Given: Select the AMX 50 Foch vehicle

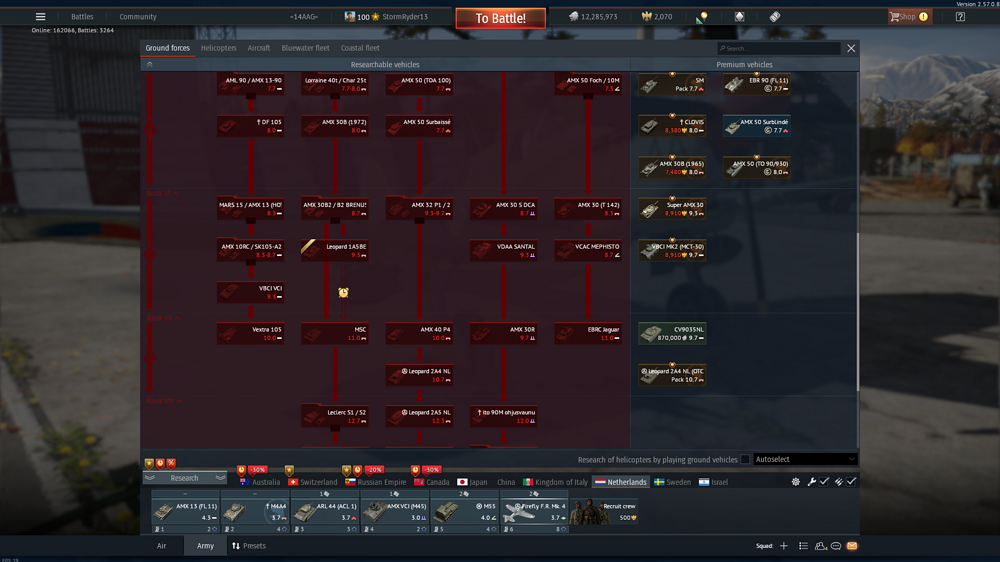Looking at the screenshot, I should click(x=588, y=84).
